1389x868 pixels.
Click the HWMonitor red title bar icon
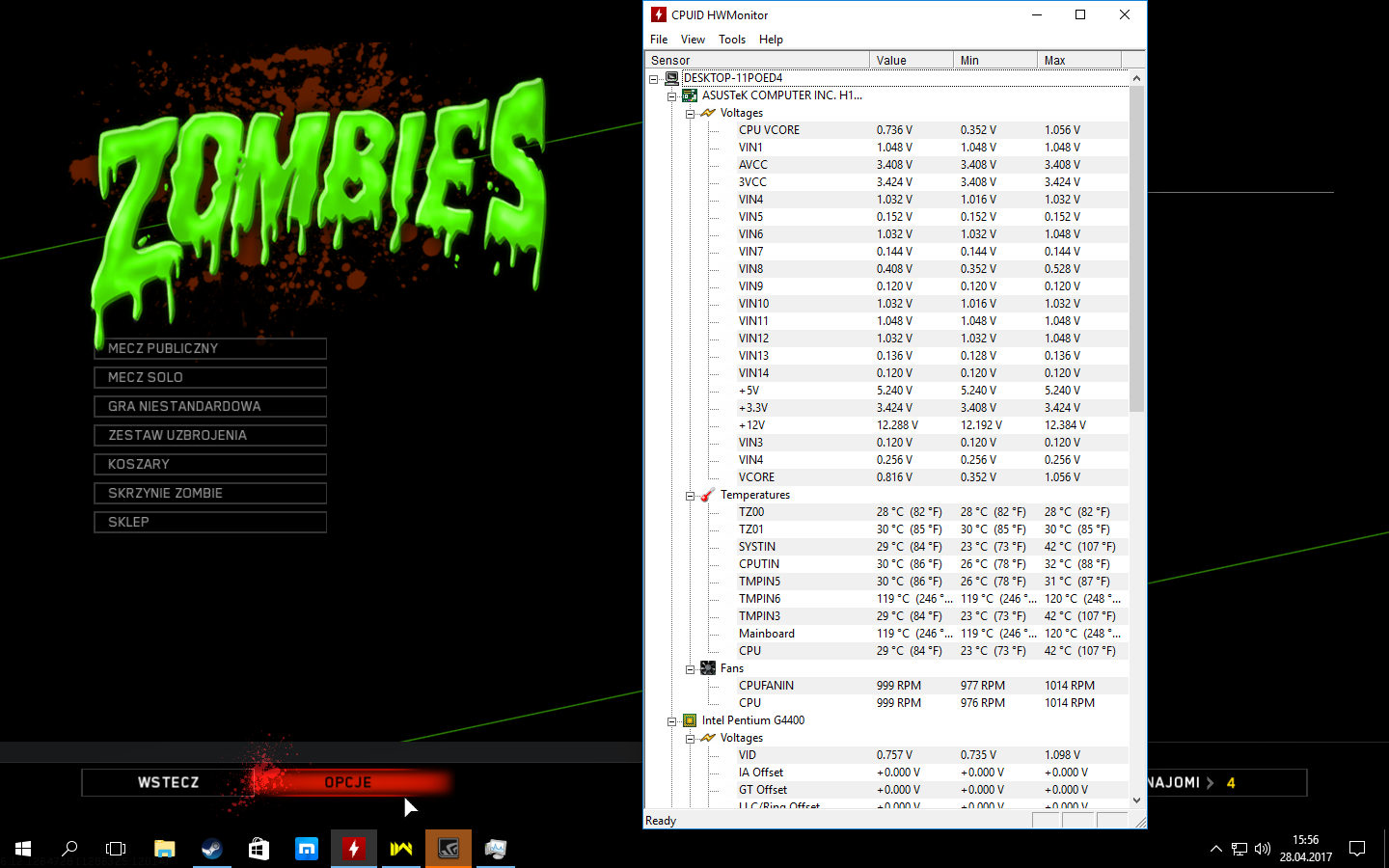click(x=659, y=14)
